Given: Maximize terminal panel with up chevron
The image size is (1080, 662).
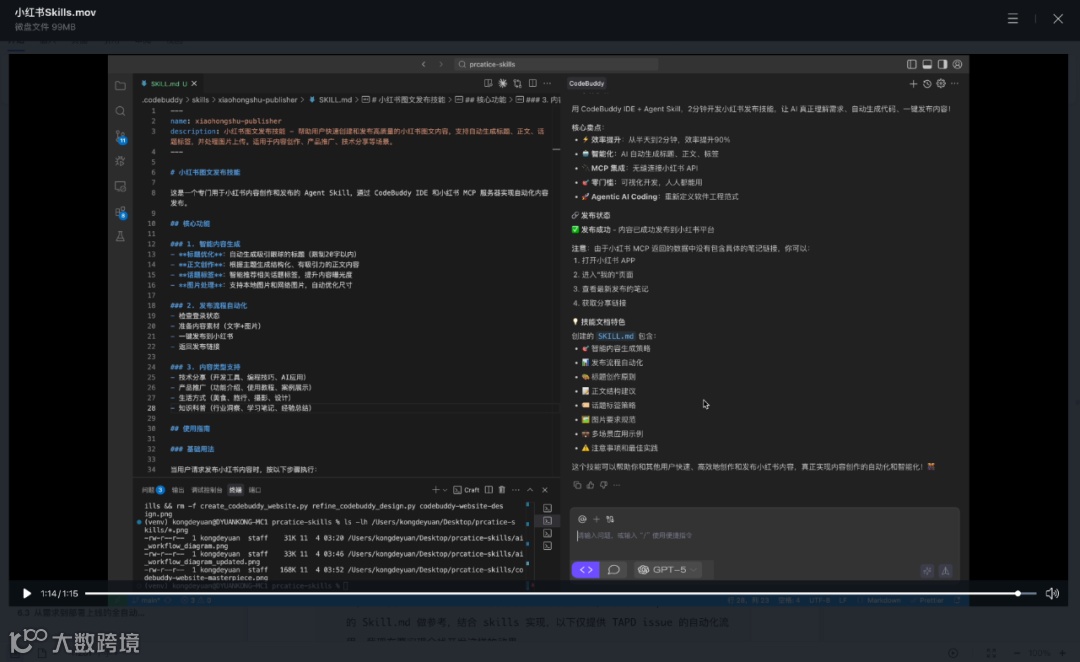Looking at the screenshot, I should pyautogui.click(x=530, y=490).
